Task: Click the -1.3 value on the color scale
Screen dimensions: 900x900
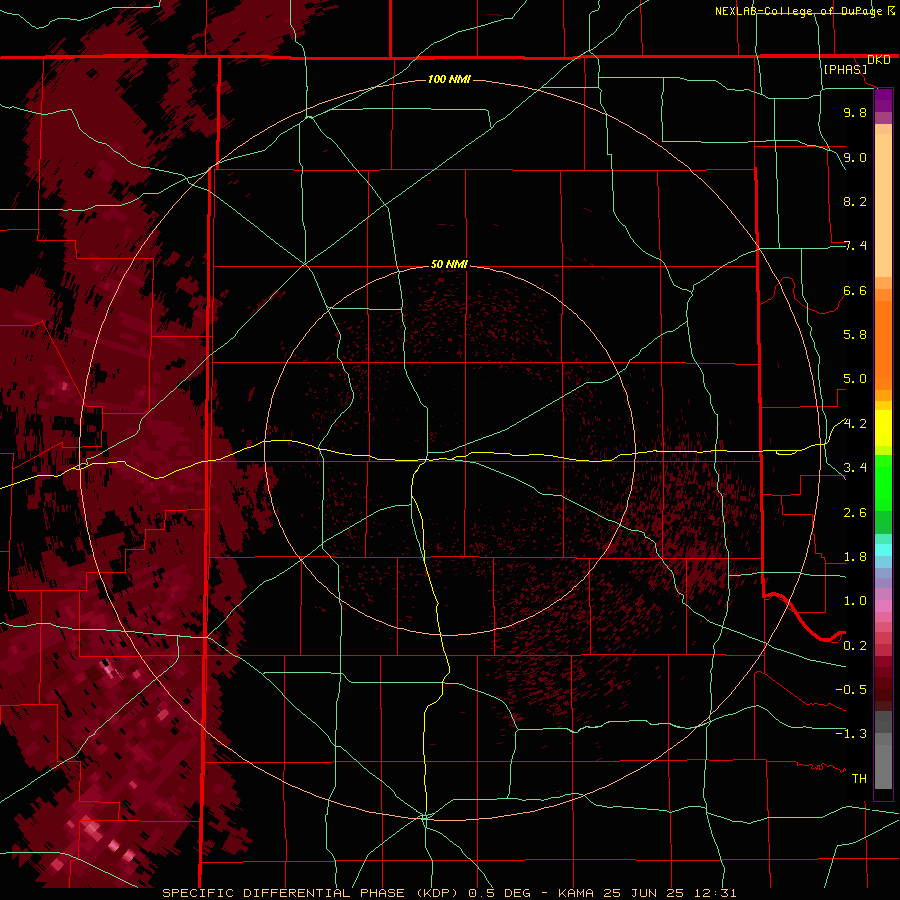Action: [x=851, y=734]
